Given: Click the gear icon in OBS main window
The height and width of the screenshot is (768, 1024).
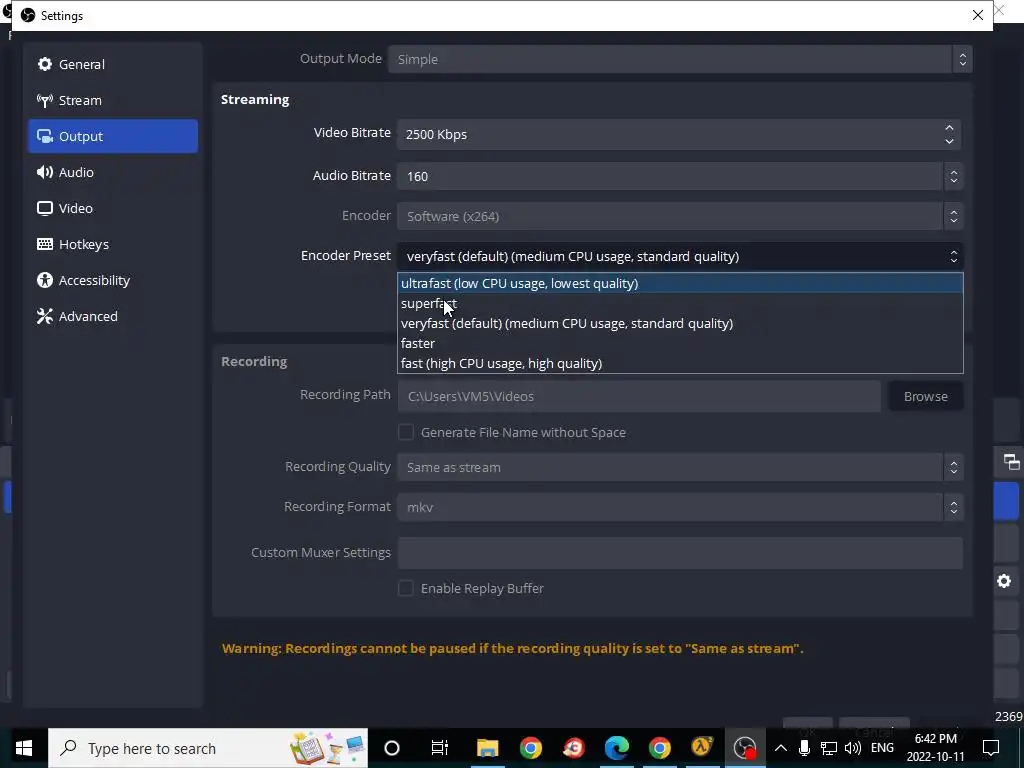Looking at the screenshot, I should tap(1004, 581).
